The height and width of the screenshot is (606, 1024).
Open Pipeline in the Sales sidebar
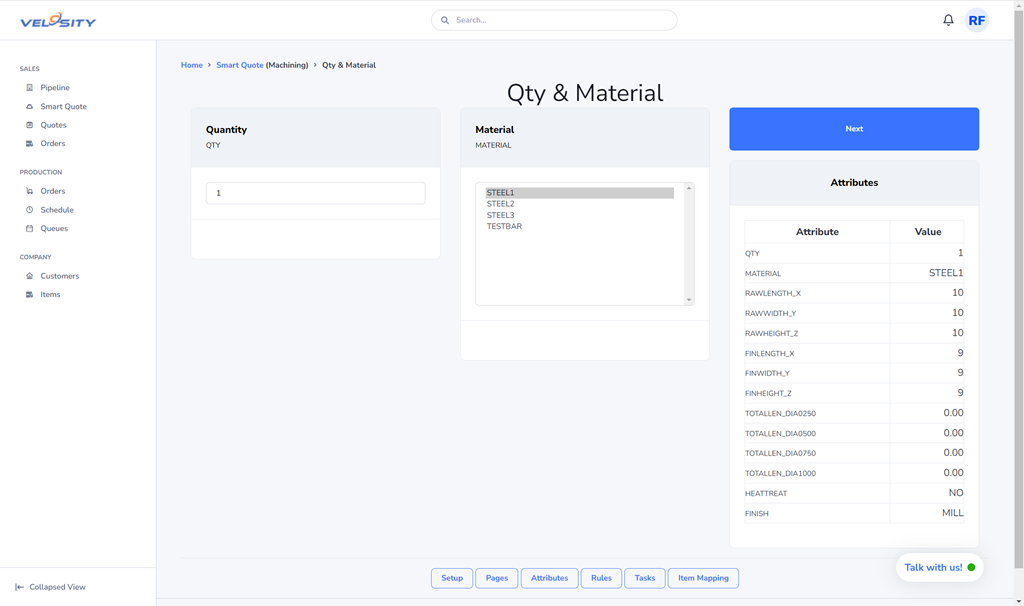pos(54,88)
